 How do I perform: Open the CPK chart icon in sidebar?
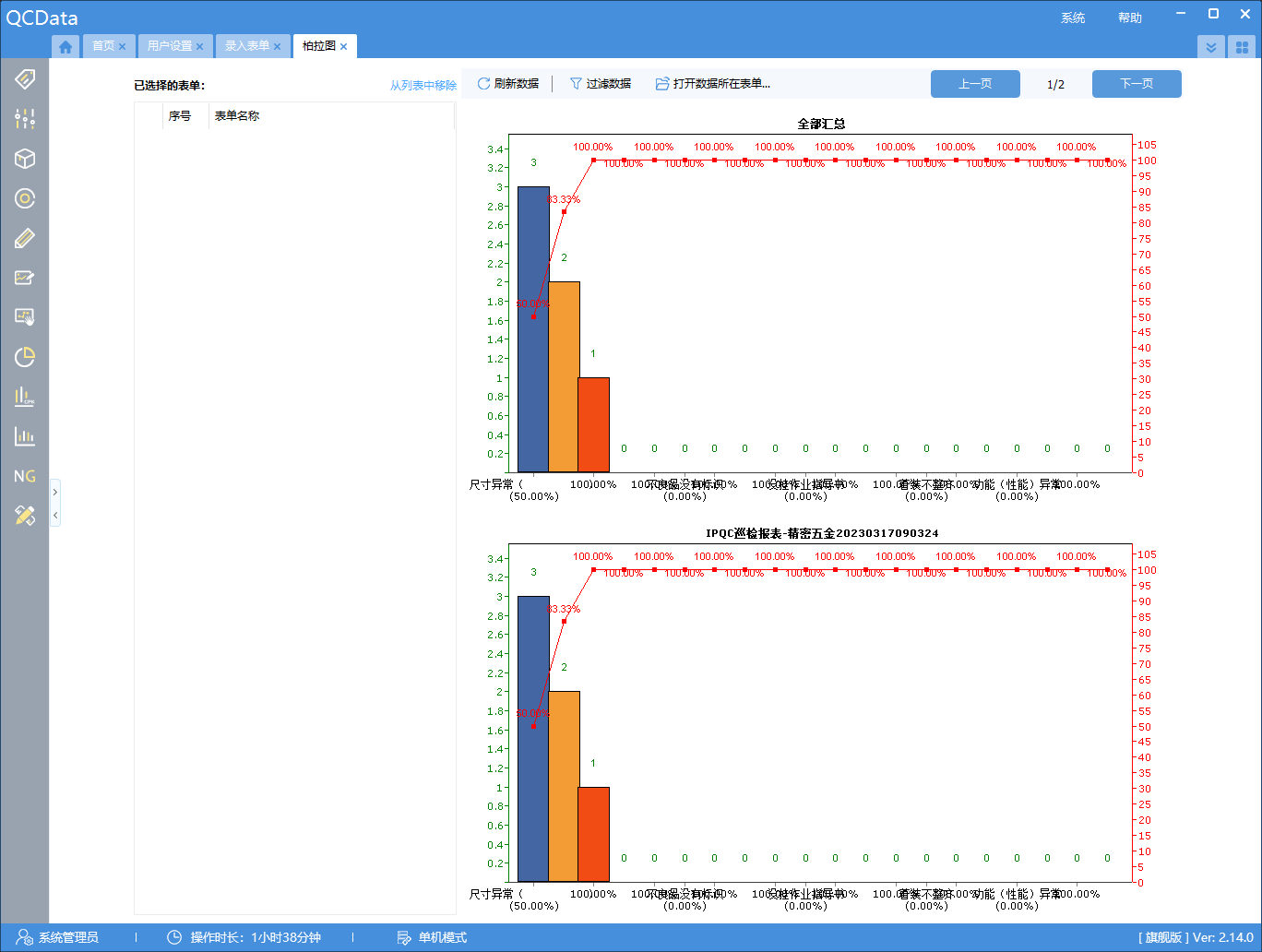point(25,397)
